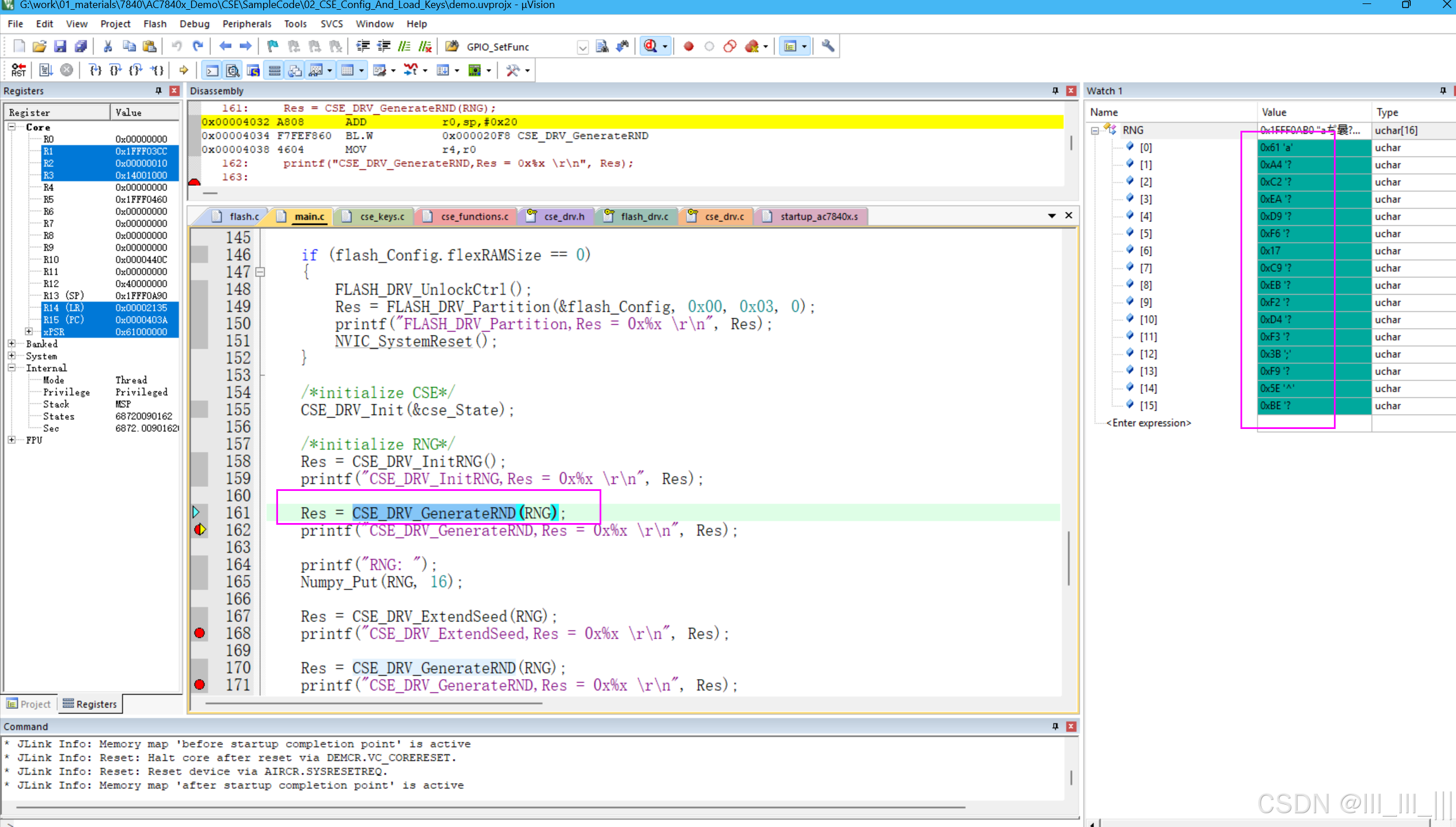This screenshot has width=1456, height=827.
Task: Open the Peripherals menu
Action: pyautogui.click(x=246, y=24)
